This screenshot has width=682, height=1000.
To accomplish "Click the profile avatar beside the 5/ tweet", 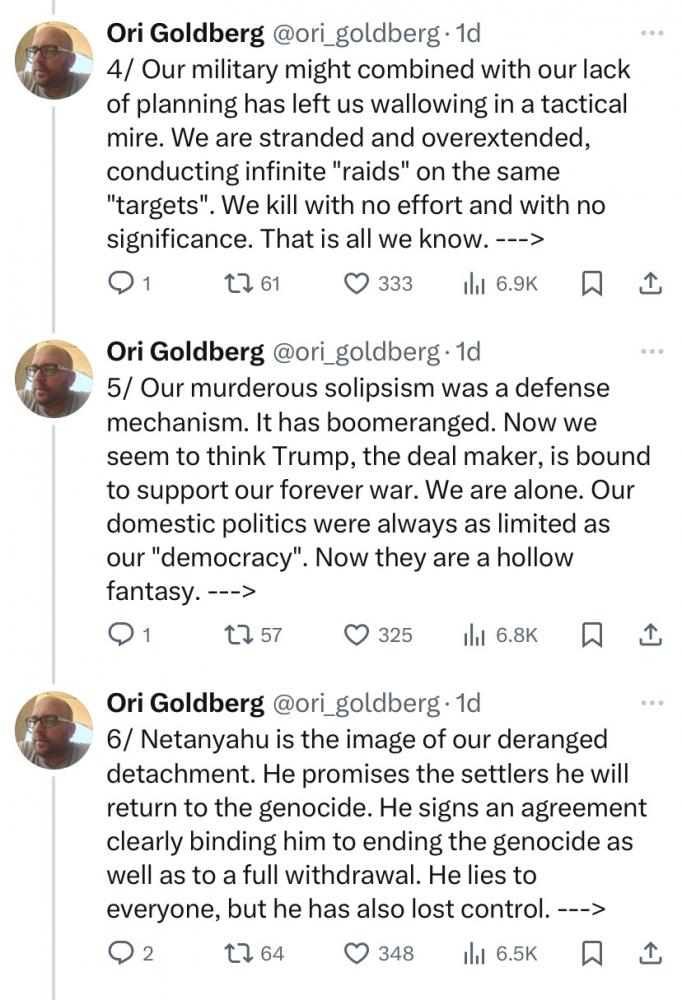I will tap(54, 378).
